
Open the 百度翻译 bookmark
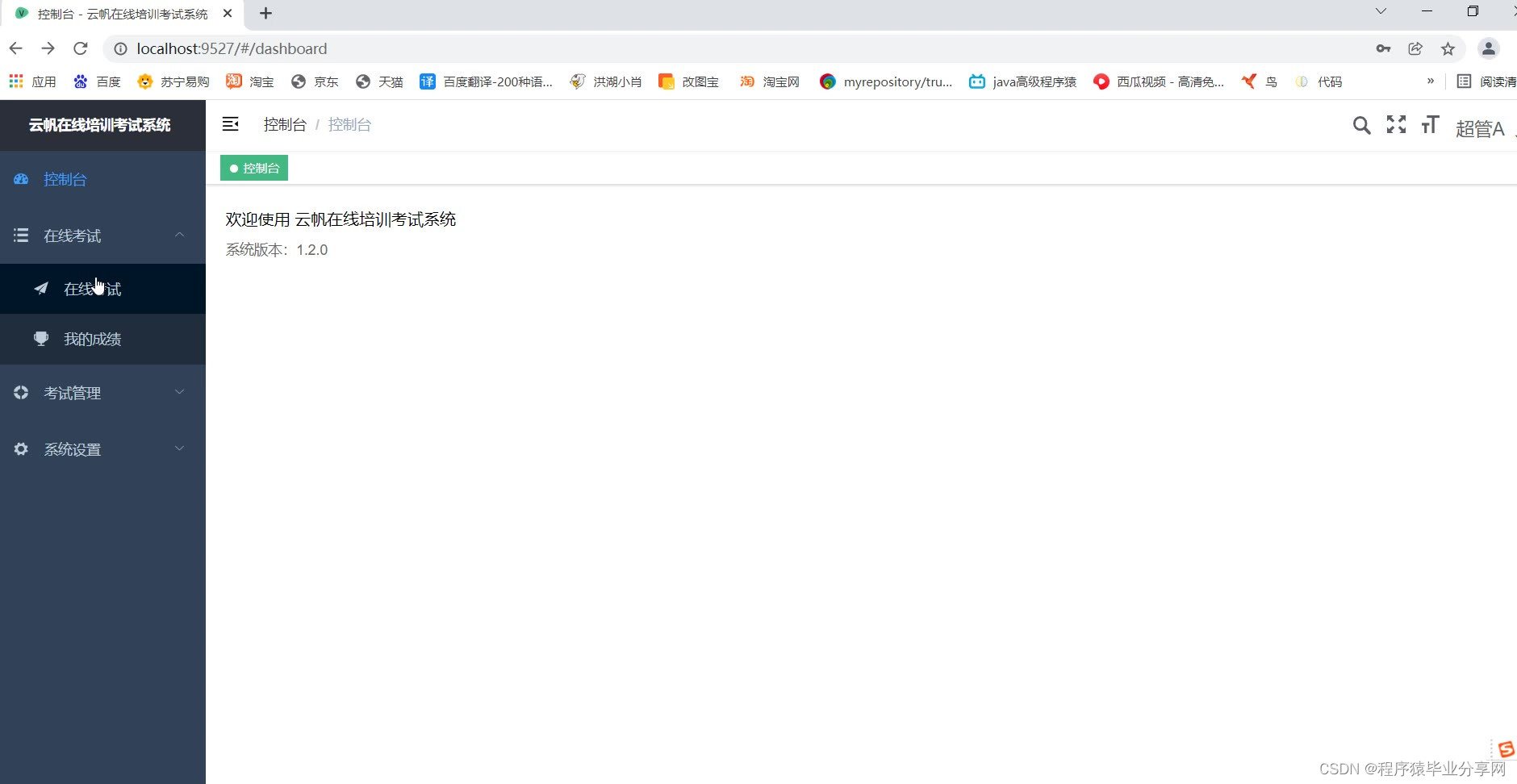(487, 81)
